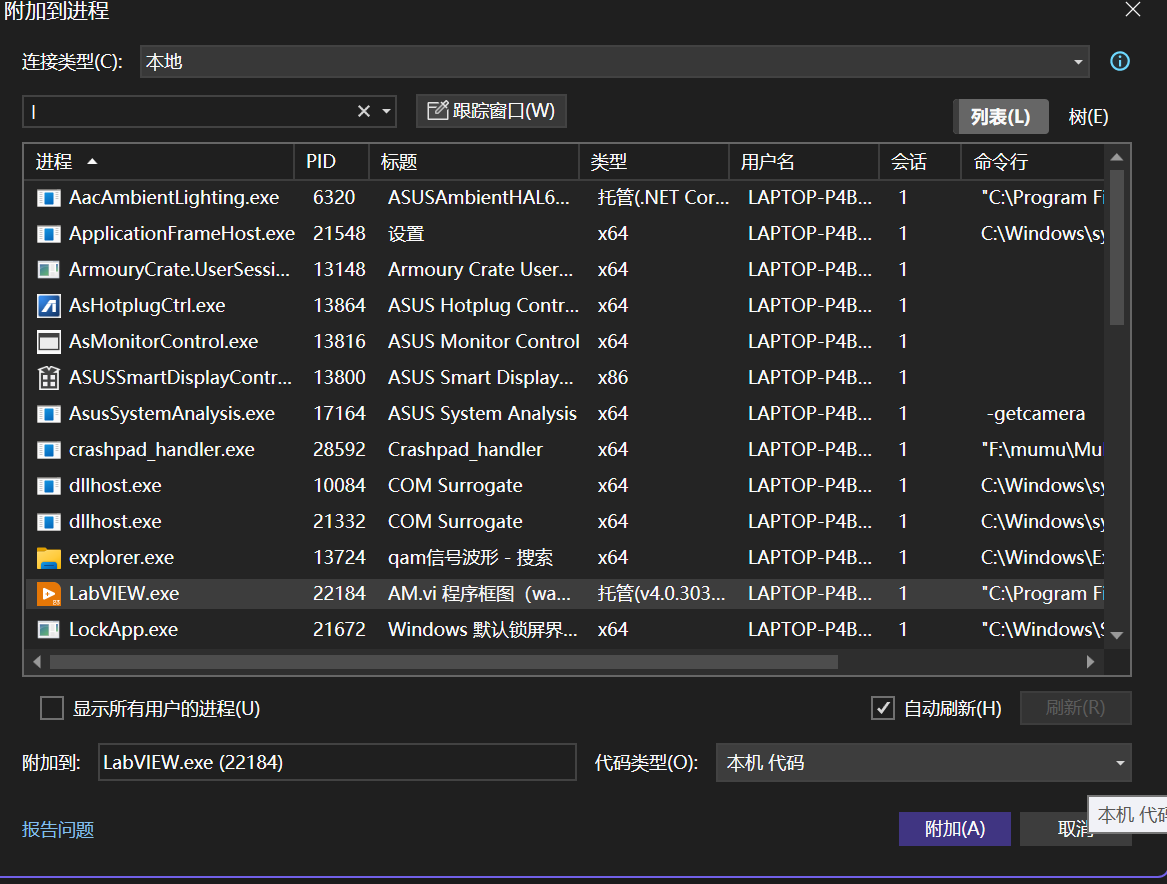Click the 附加到 text field
The height and width of the screenshot is (884, 1167).
pos(337,762)
